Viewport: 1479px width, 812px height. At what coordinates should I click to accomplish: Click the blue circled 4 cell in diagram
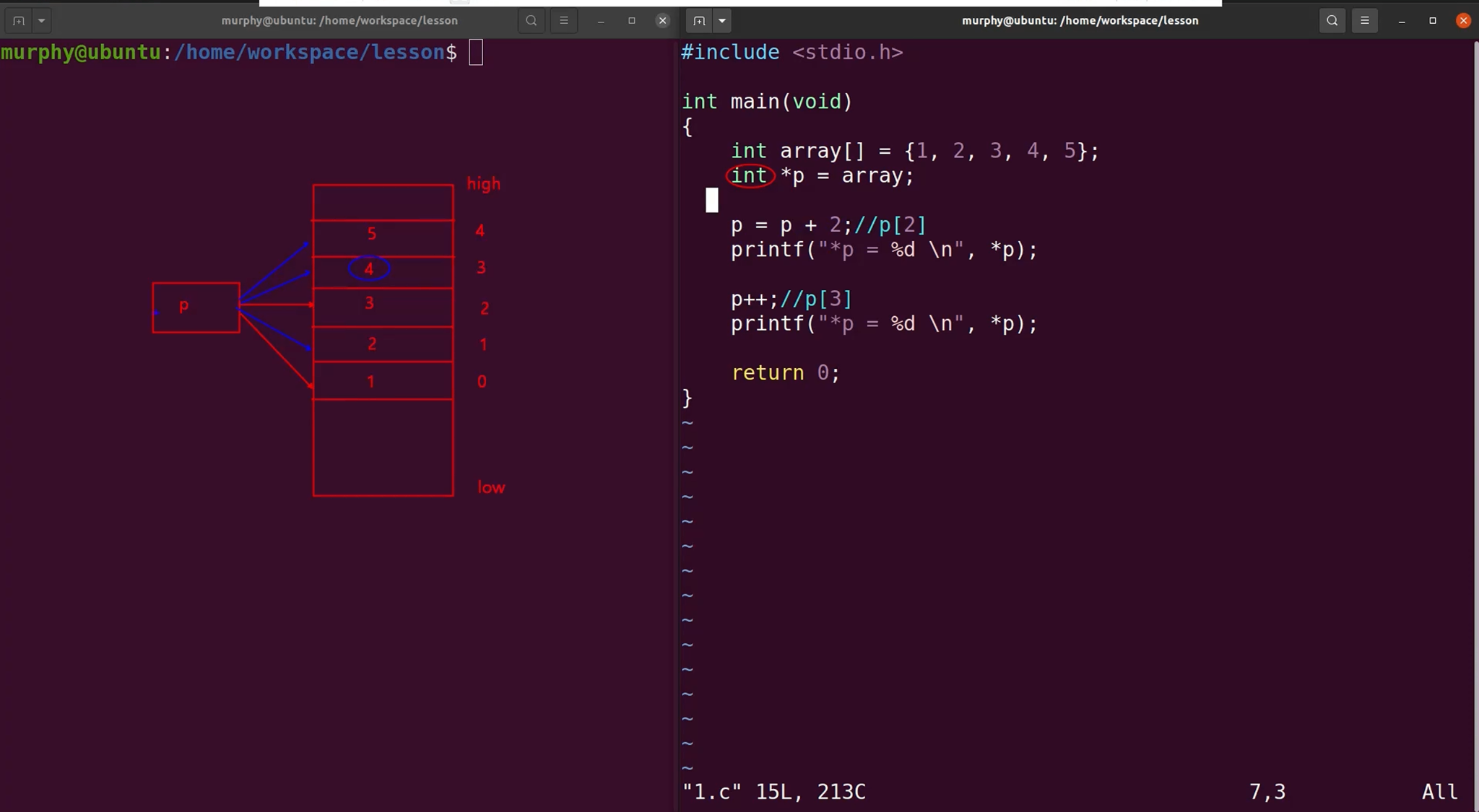point(369,269)
